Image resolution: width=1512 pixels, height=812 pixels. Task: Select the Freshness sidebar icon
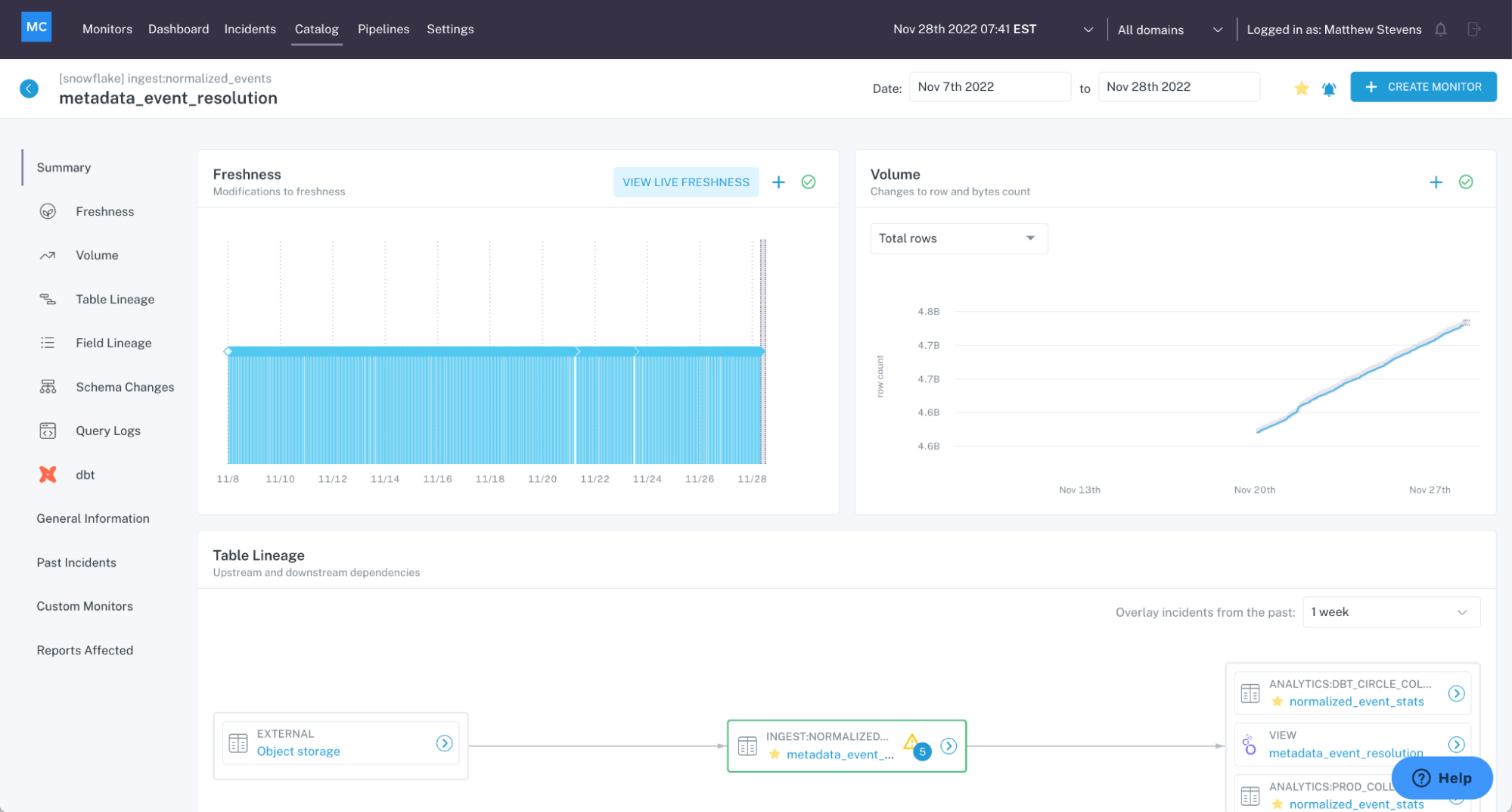48,211
